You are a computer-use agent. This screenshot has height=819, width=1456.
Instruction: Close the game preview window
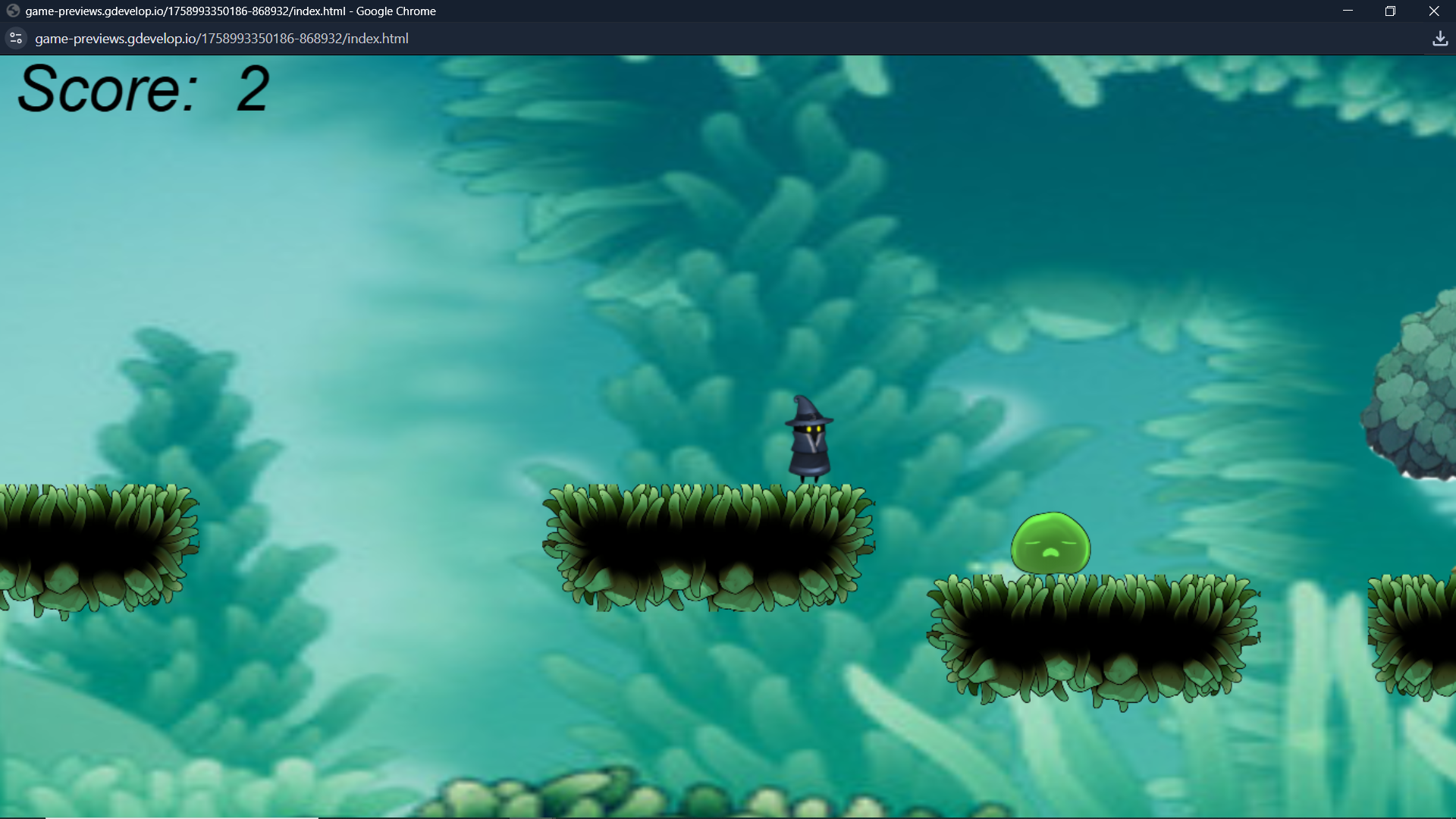coord(1433,11)
